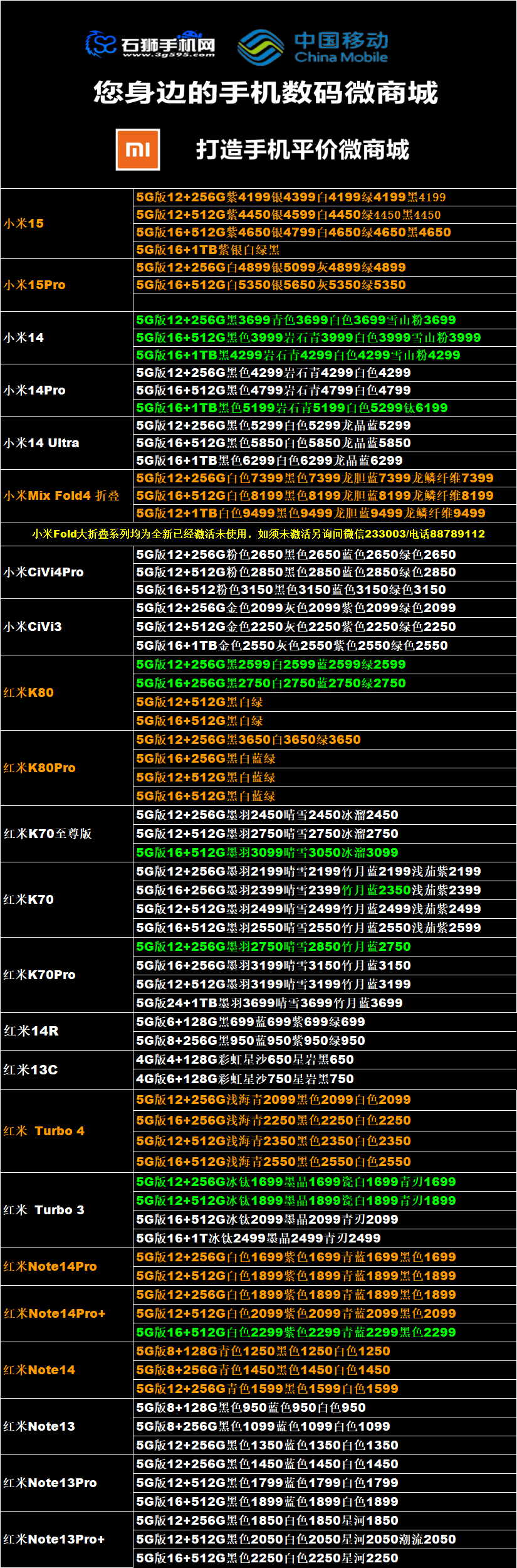Select the row '5G版24+1TB墨羽3699晴雪3699竹月蓝3699'
The width and height of the screenshot is (517, 1568).
pos(325,1003)
